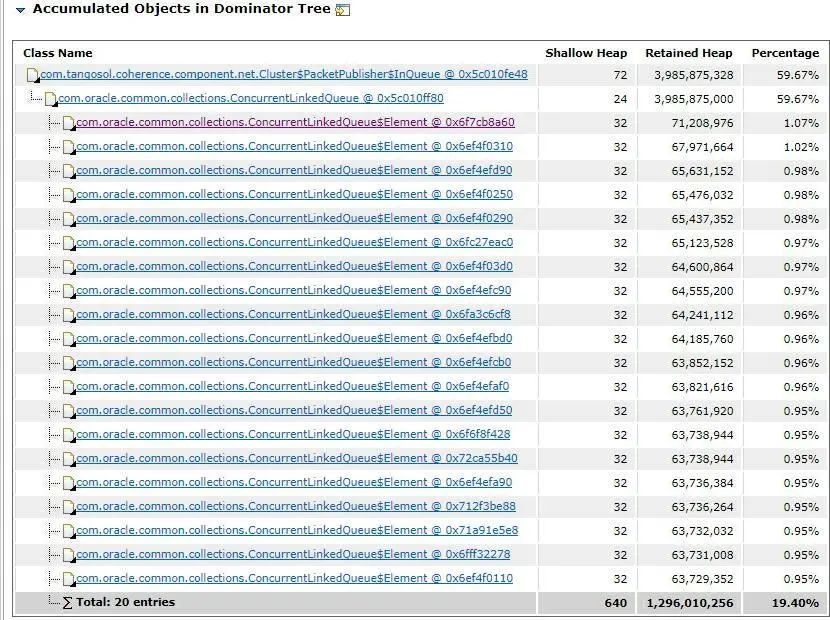Click the file icon of the InQueue row
The image size is (830, 620).
33,76
